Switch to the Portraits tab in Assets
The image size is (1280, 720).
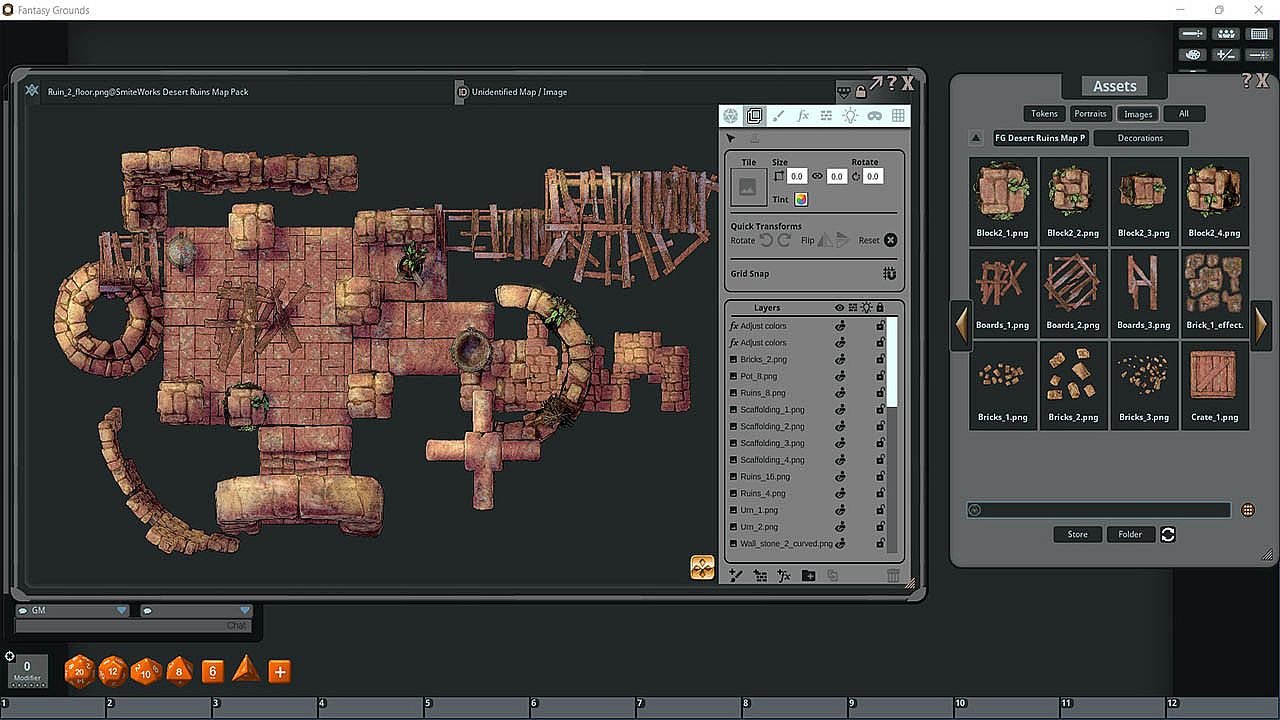1090,114
